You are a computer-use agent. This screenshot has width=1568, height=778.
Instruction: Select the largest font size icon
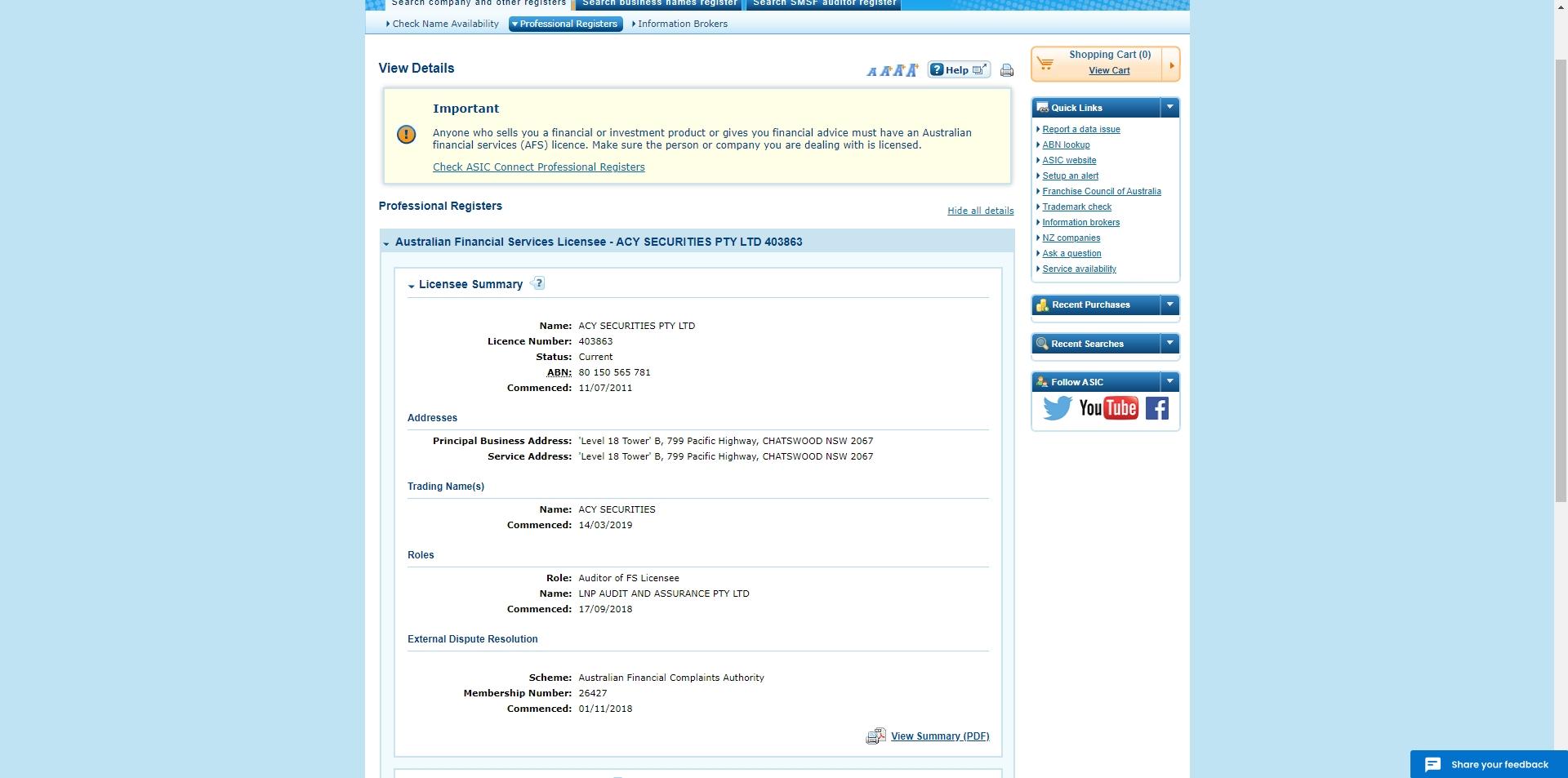point(911,69)
